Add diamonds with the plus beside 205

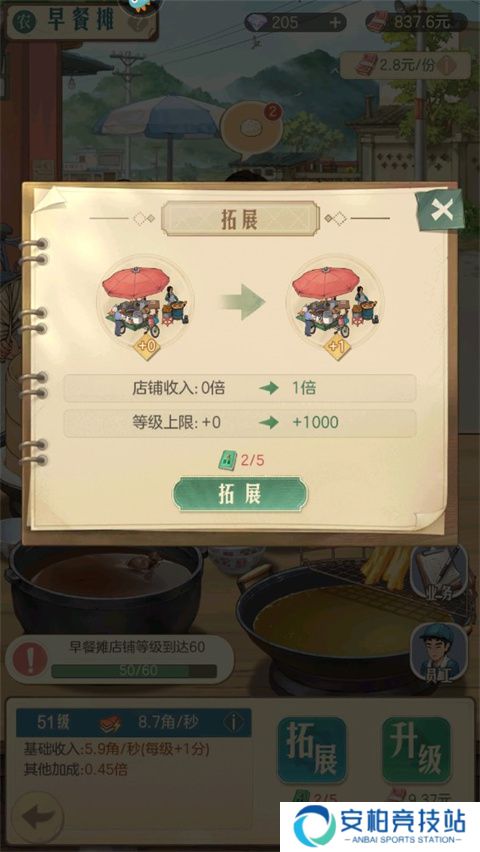(336, 22)
